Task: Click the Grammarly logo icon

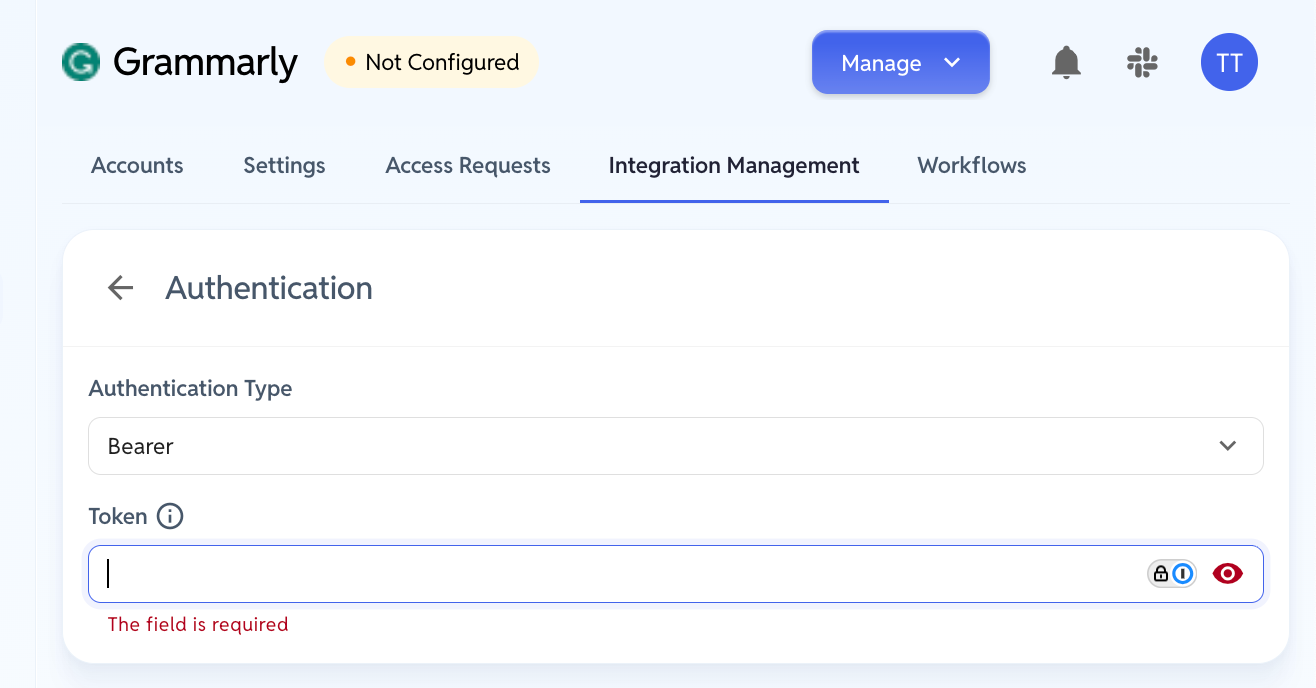Action: 81,62
